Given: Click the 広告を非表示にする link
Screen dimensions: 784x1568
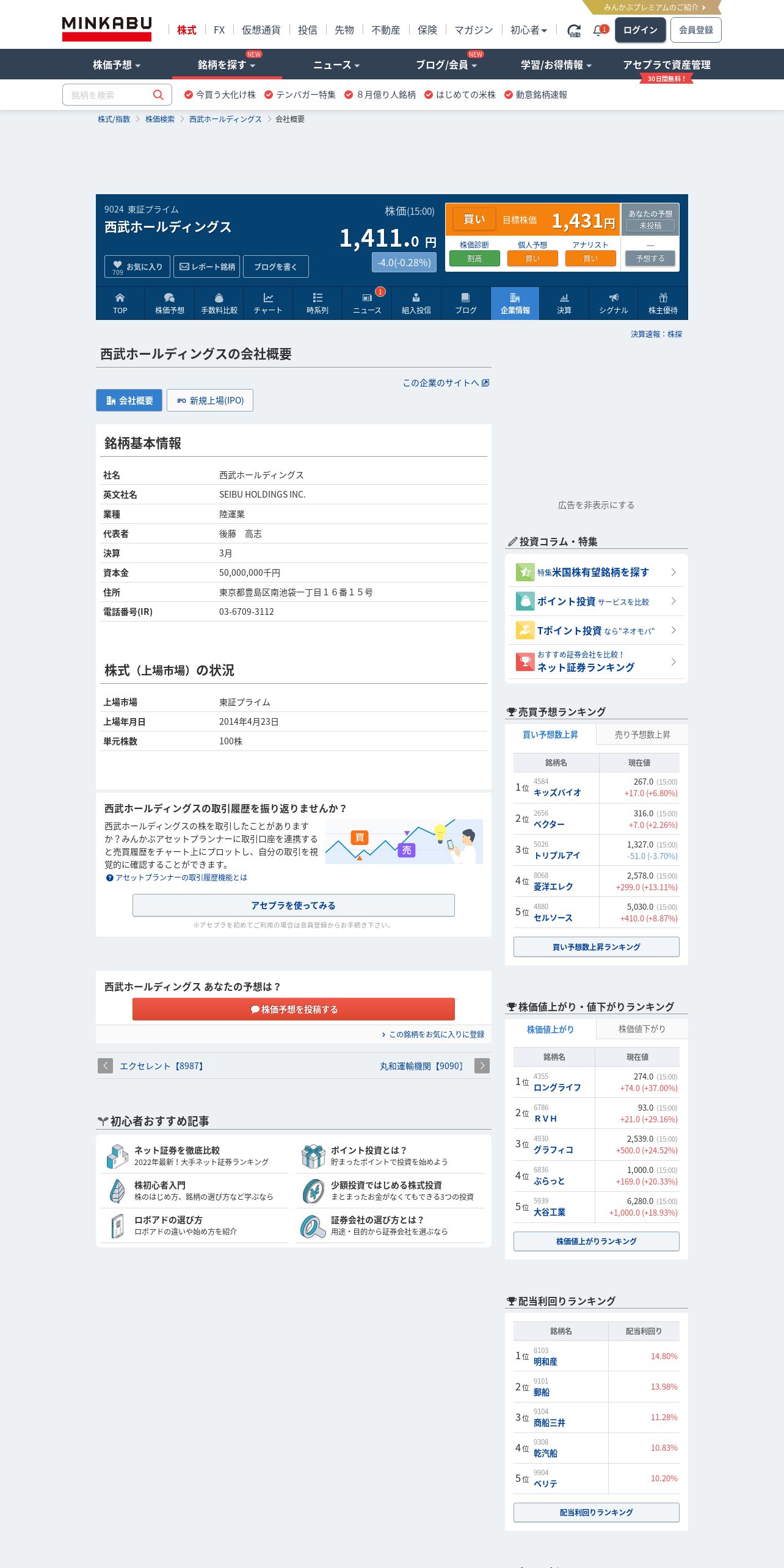Looking at the screenshot, I should (x=597, y=505).
